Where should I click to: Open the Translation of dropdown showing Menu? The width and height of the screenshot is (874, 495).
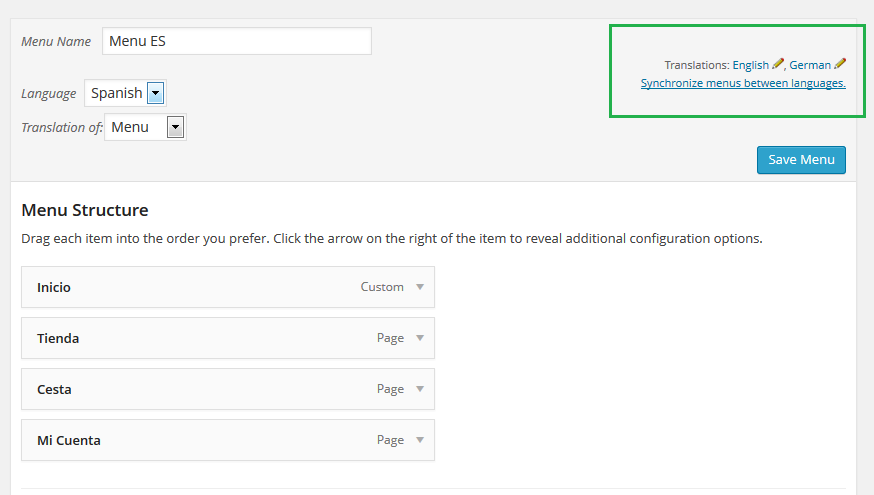click(x=145, y=127)
